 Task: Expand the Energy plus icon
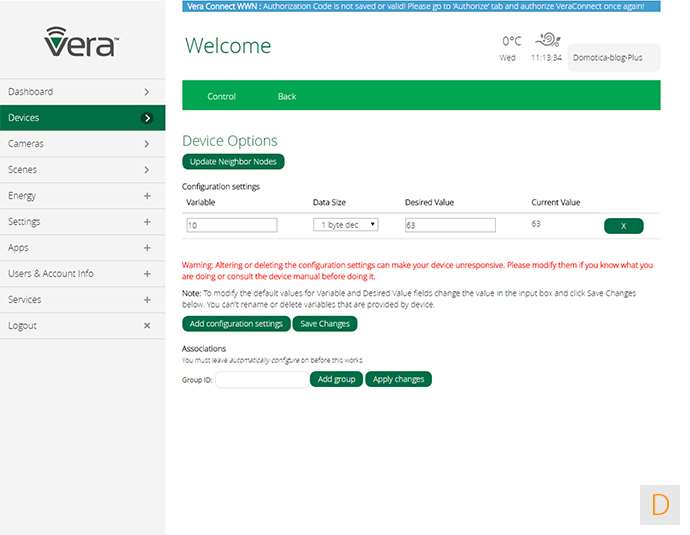(147, 196)
